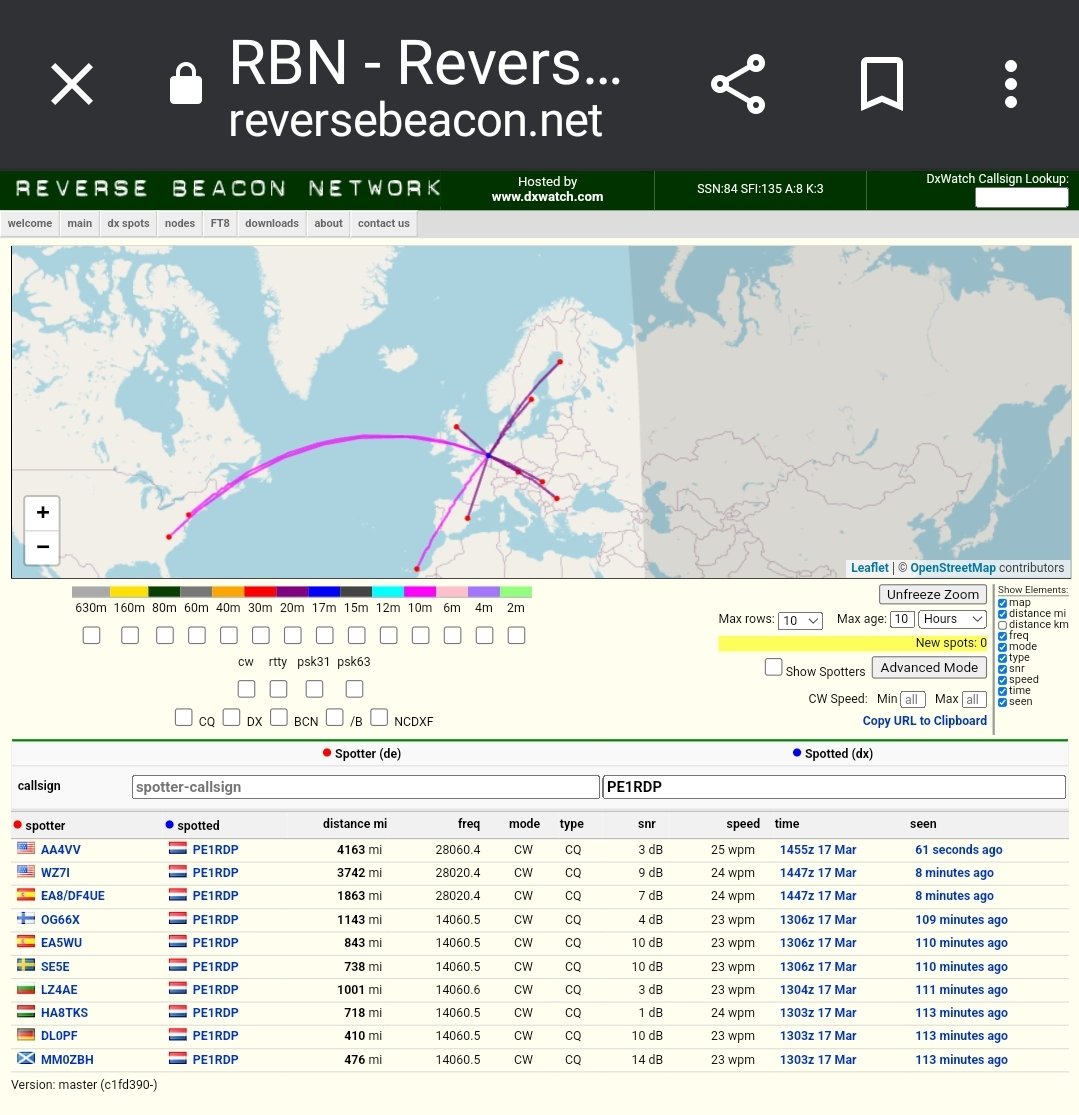Click the Spanish flag beside EA5WU
Viewport: 1079px width, 1115px height.
click(26, 941)
